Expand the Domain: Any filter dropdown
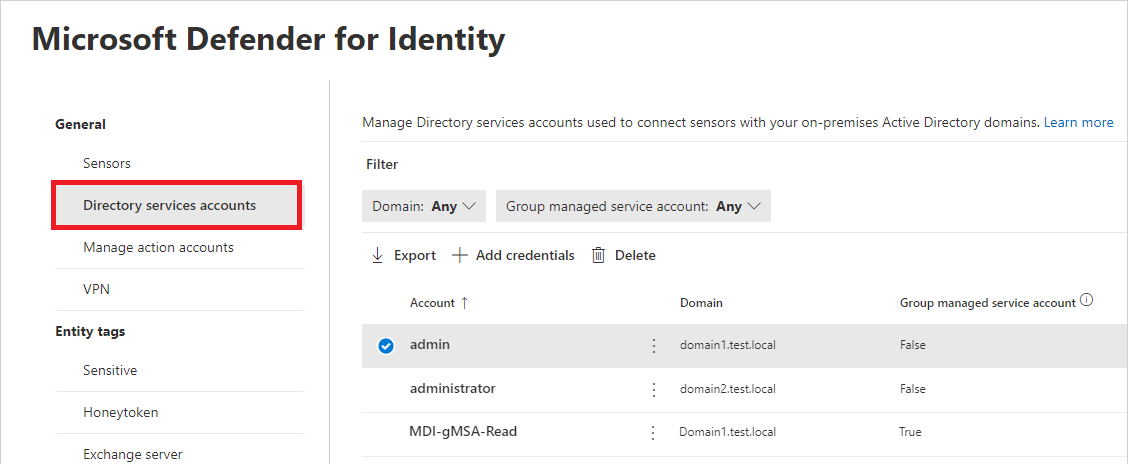The height and width of the screenshot is (464, 1128). (x=424, y=206)
